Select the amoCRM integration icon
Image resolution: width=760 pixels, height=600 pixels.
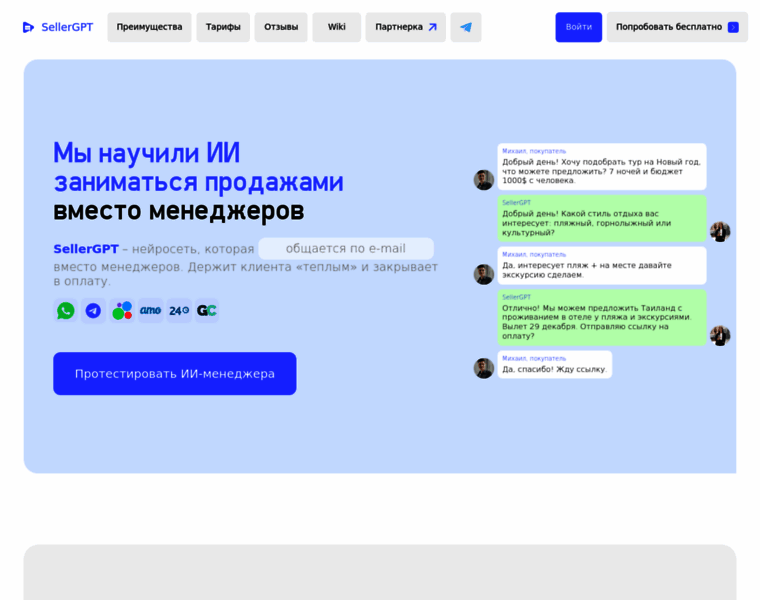pyautogui.click(x=150, y=311)
